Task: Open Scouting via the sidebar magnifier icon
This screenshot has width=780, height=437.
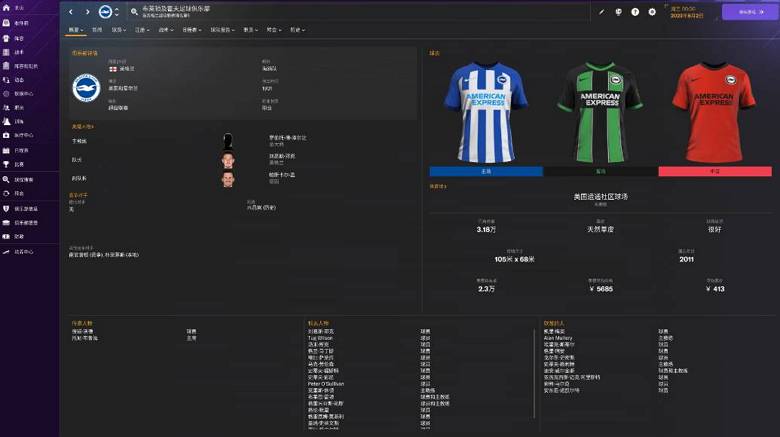Action: (6, 180)
